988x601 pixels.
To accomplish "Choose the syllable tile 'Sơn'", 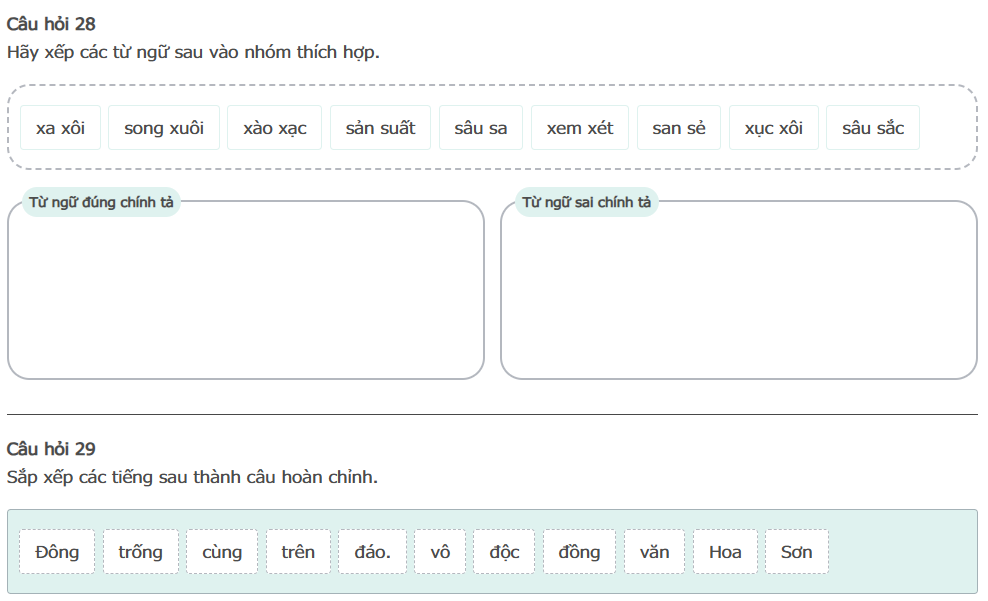I will click(797, 552).
